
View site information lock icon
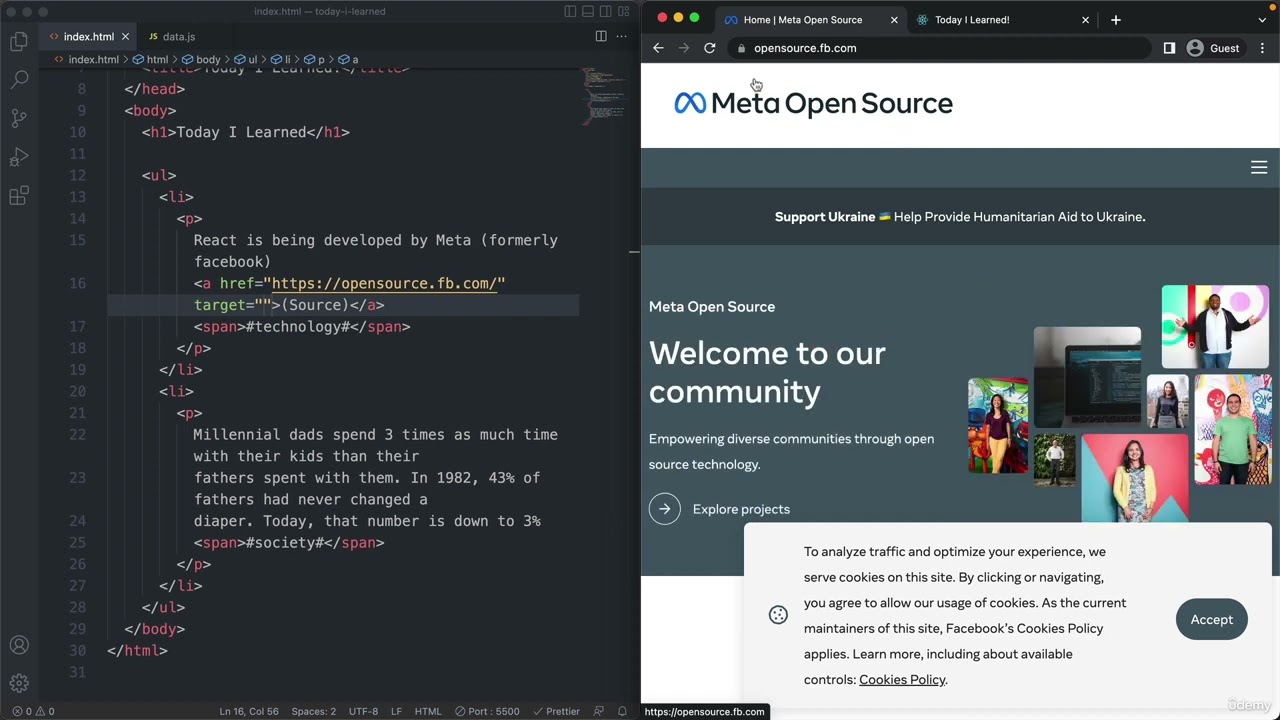741,48
